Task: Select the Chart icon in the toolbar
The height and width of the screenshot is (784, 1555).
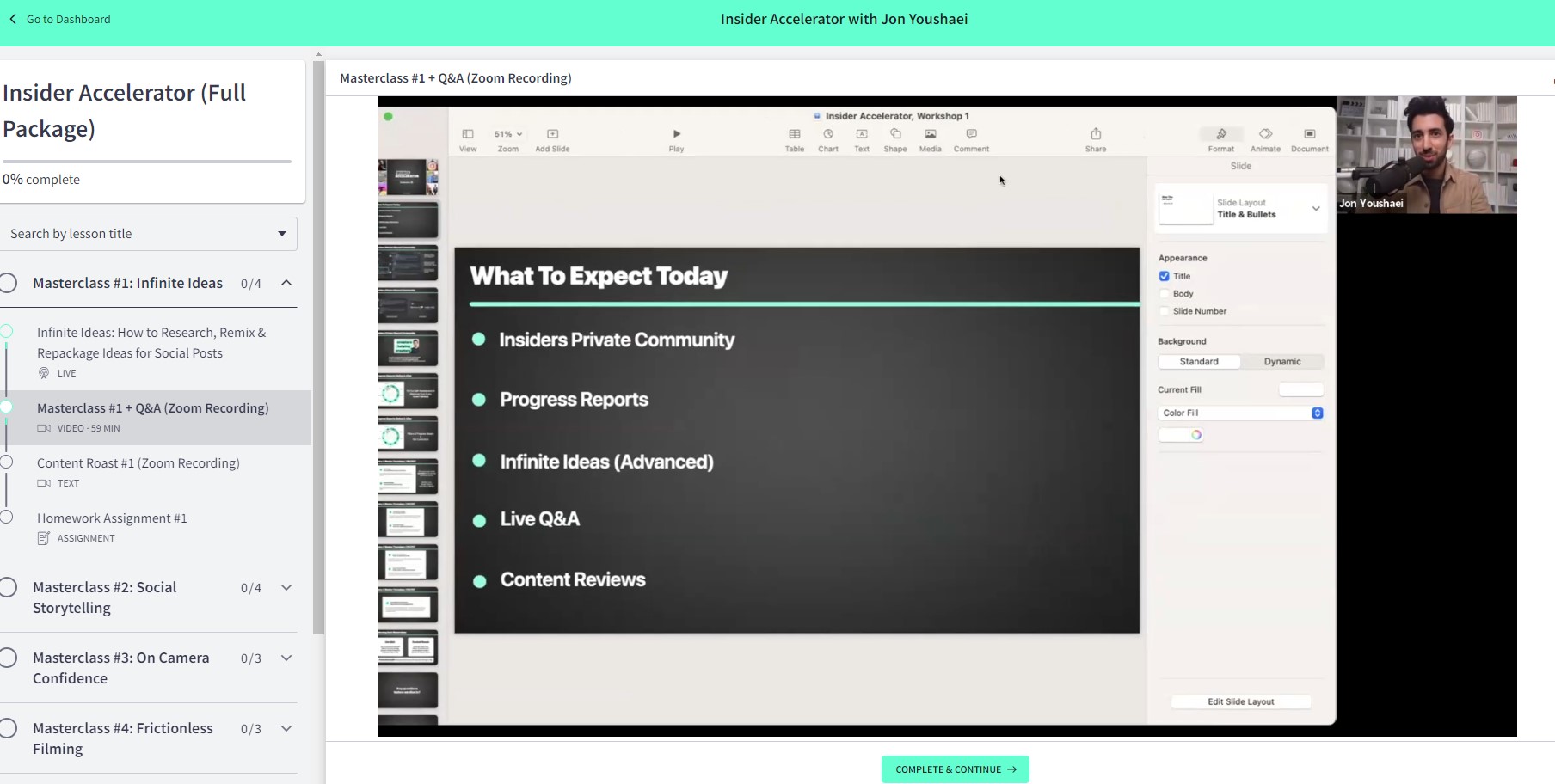Action: [828, 135]
